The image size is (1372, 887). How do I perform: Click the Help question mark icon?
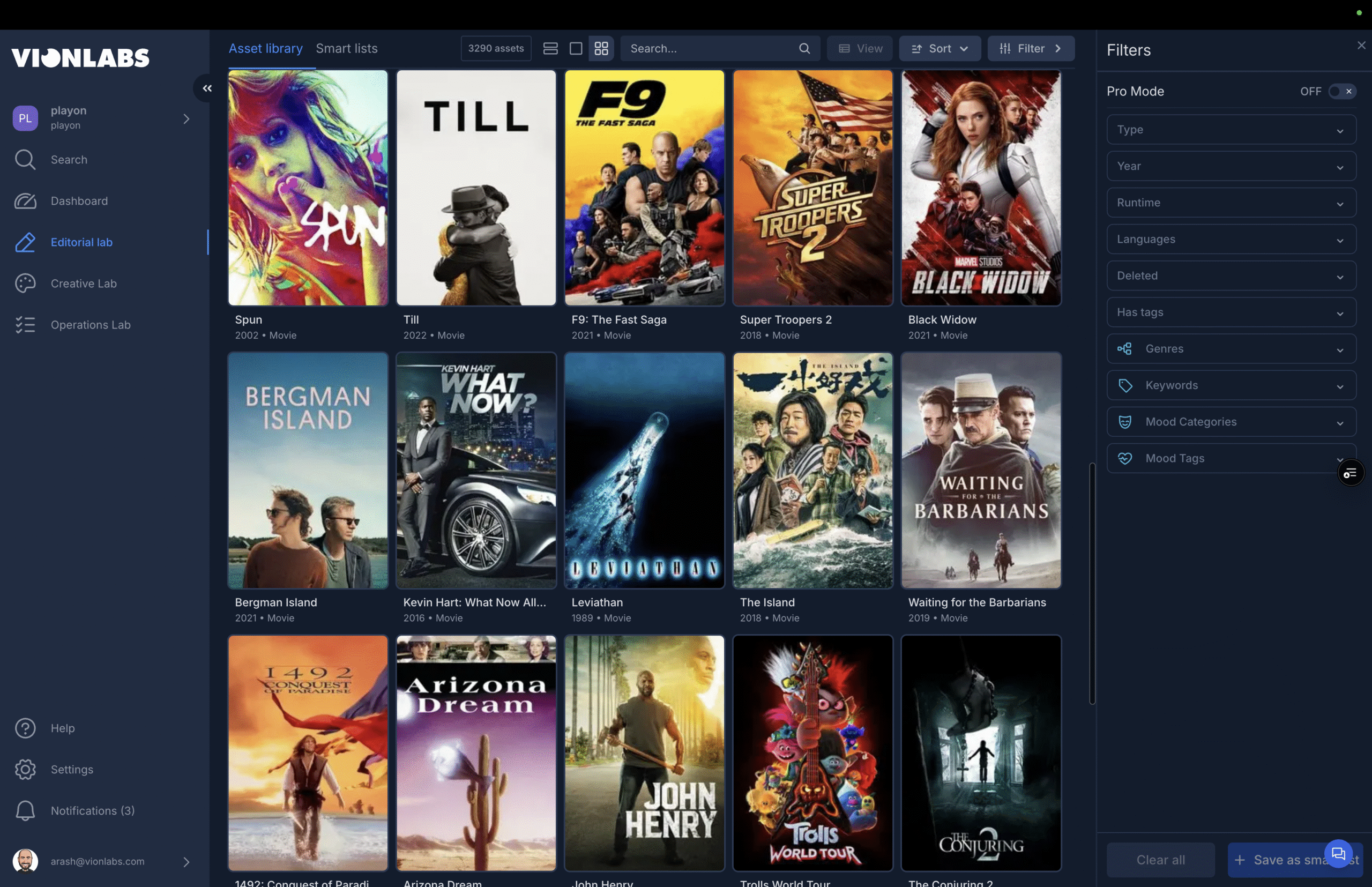[25, 728]
